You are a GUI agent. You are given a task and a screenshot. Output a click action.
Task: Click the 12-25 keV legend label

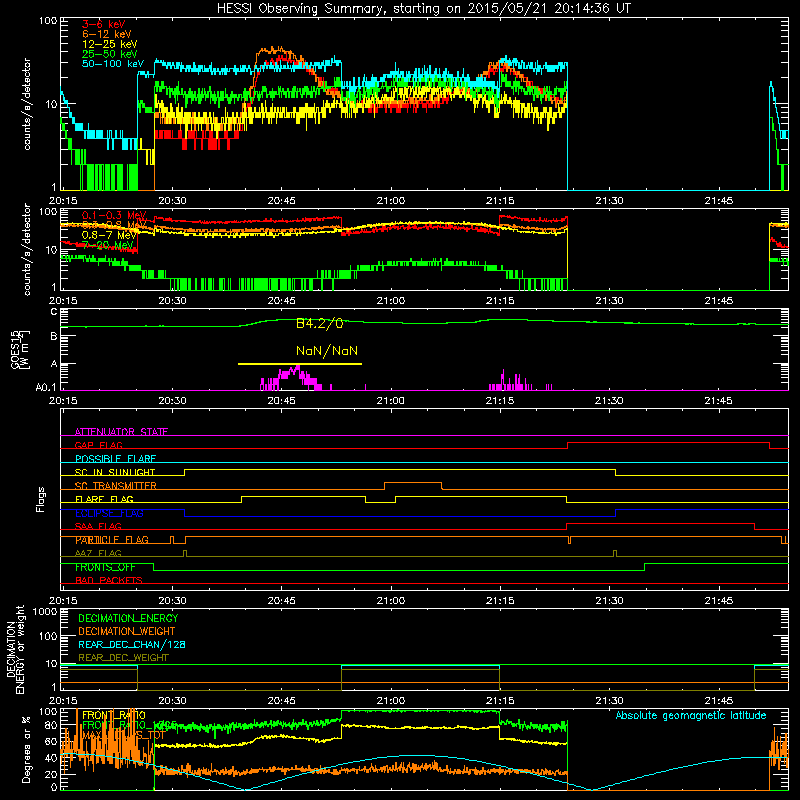[x=110, y=44]
